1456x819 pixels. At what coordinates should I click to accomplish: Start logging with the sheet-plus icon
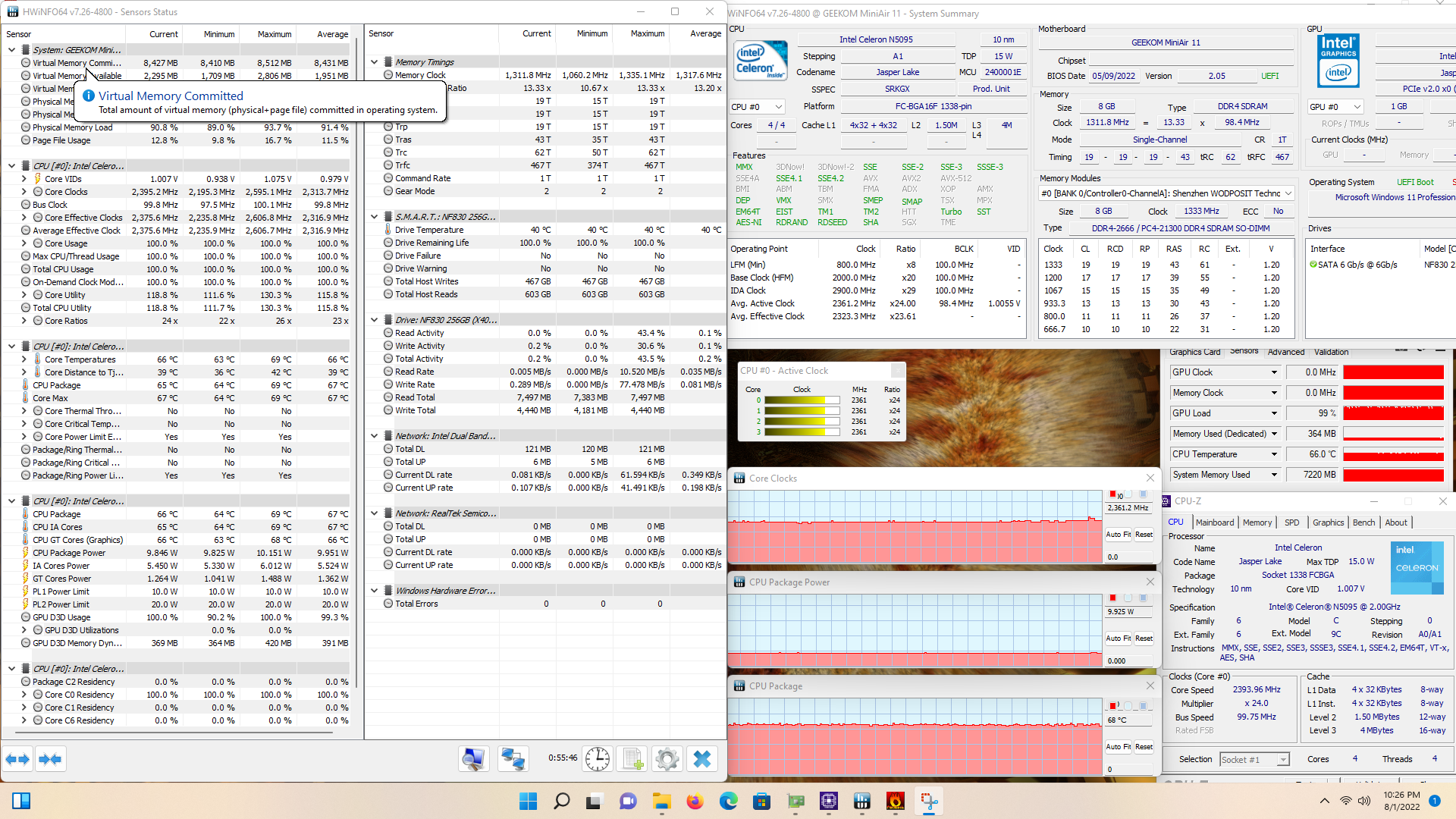click(632, 759)
